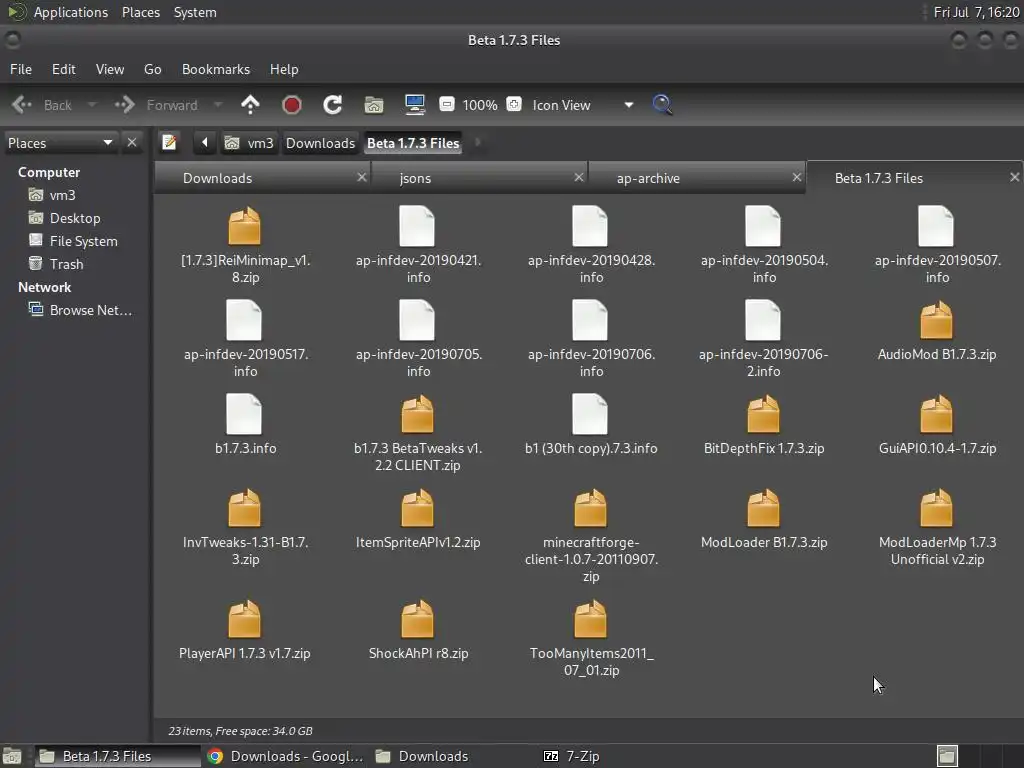Select the b1 (30th copy).7.3.info file

591,424
